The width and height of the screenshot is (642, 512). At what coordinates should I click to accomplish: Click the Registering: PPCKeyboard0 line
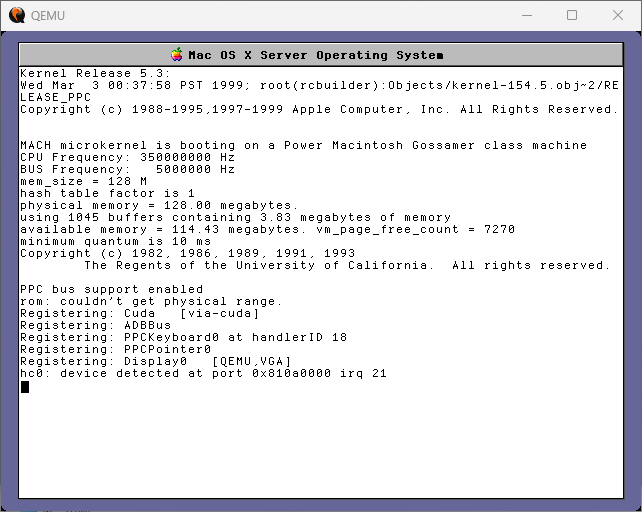click(x=184, y=337)
